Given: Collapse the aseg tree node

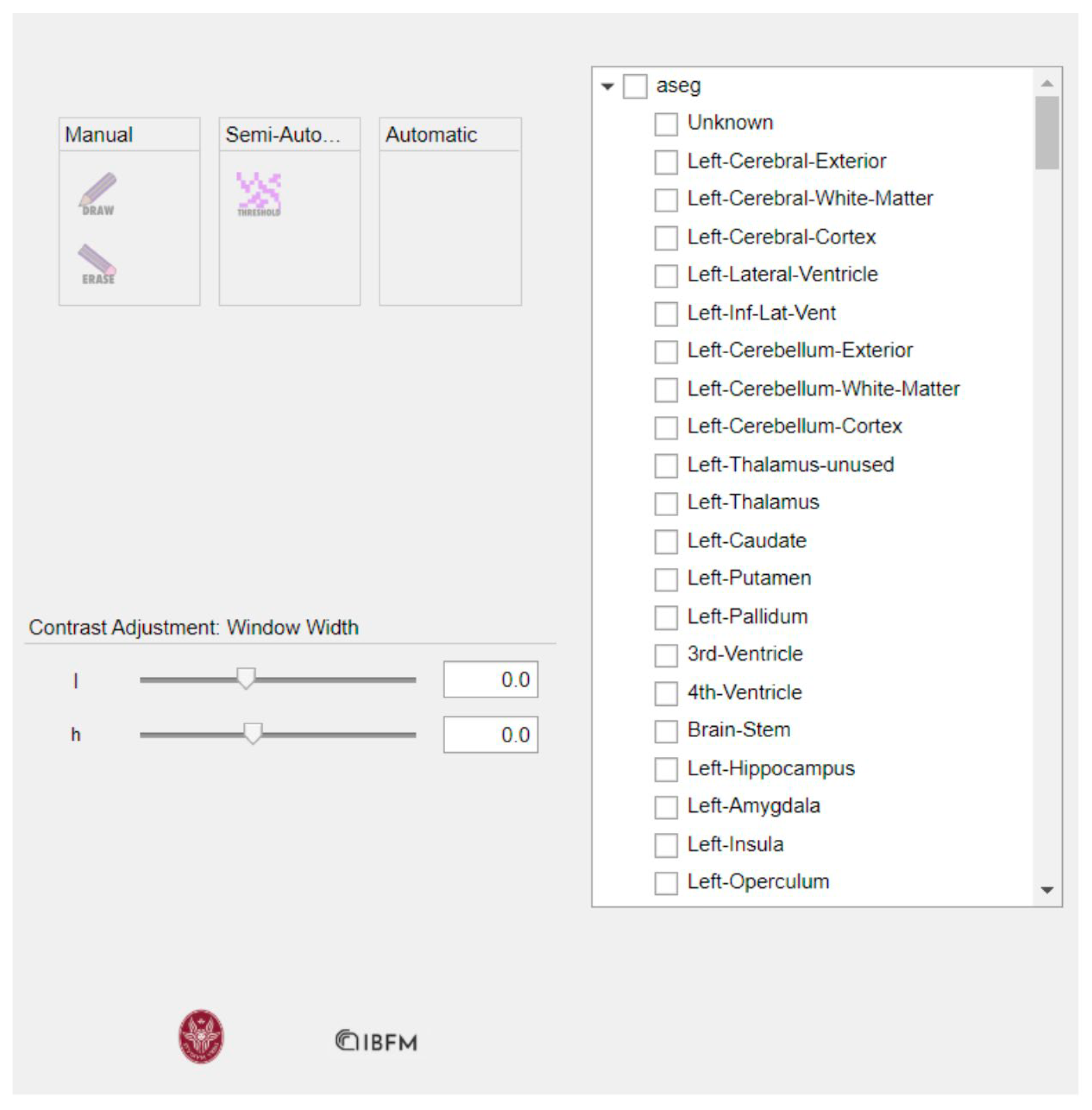Looking at the screenshot, I should tap(607, 86).
